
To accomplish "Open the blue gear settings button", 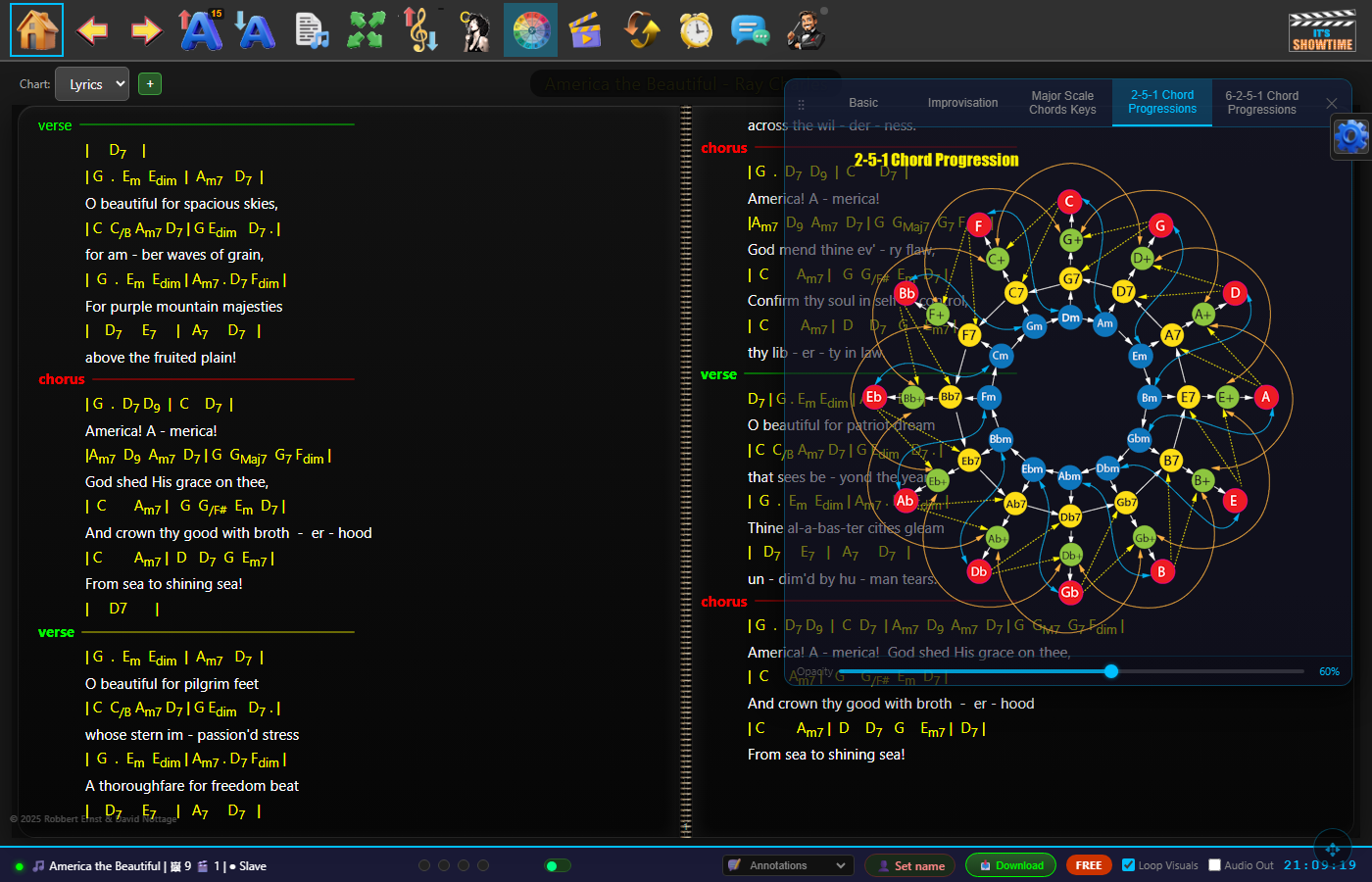I will coord(1350,135).
